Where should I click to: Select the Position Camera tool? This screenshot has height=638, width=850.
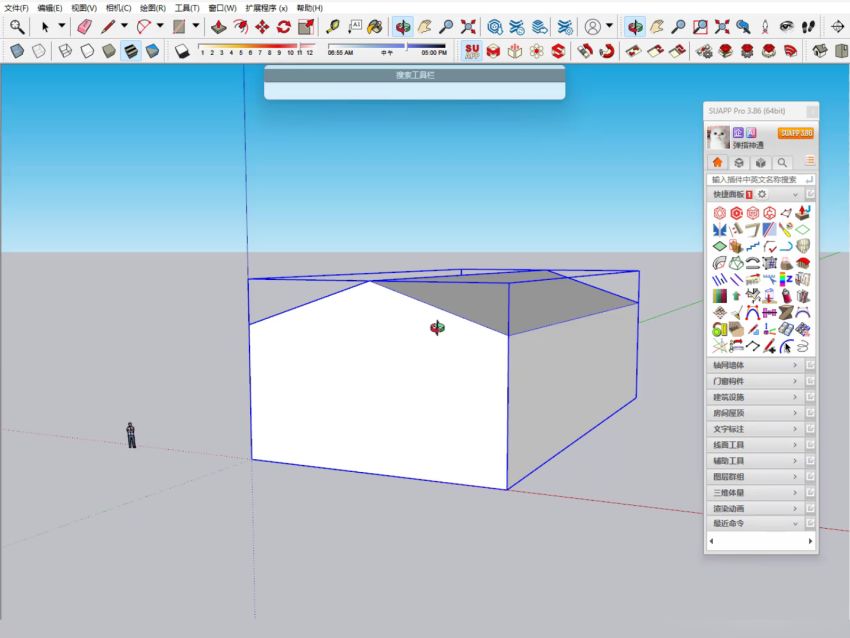(765, 27)
